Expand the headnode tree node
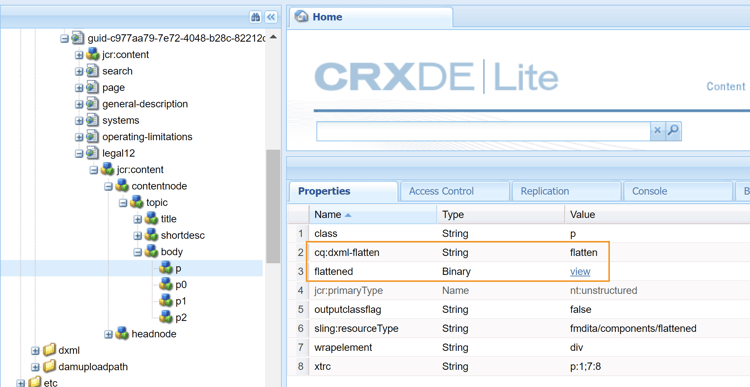 [109, 334]
